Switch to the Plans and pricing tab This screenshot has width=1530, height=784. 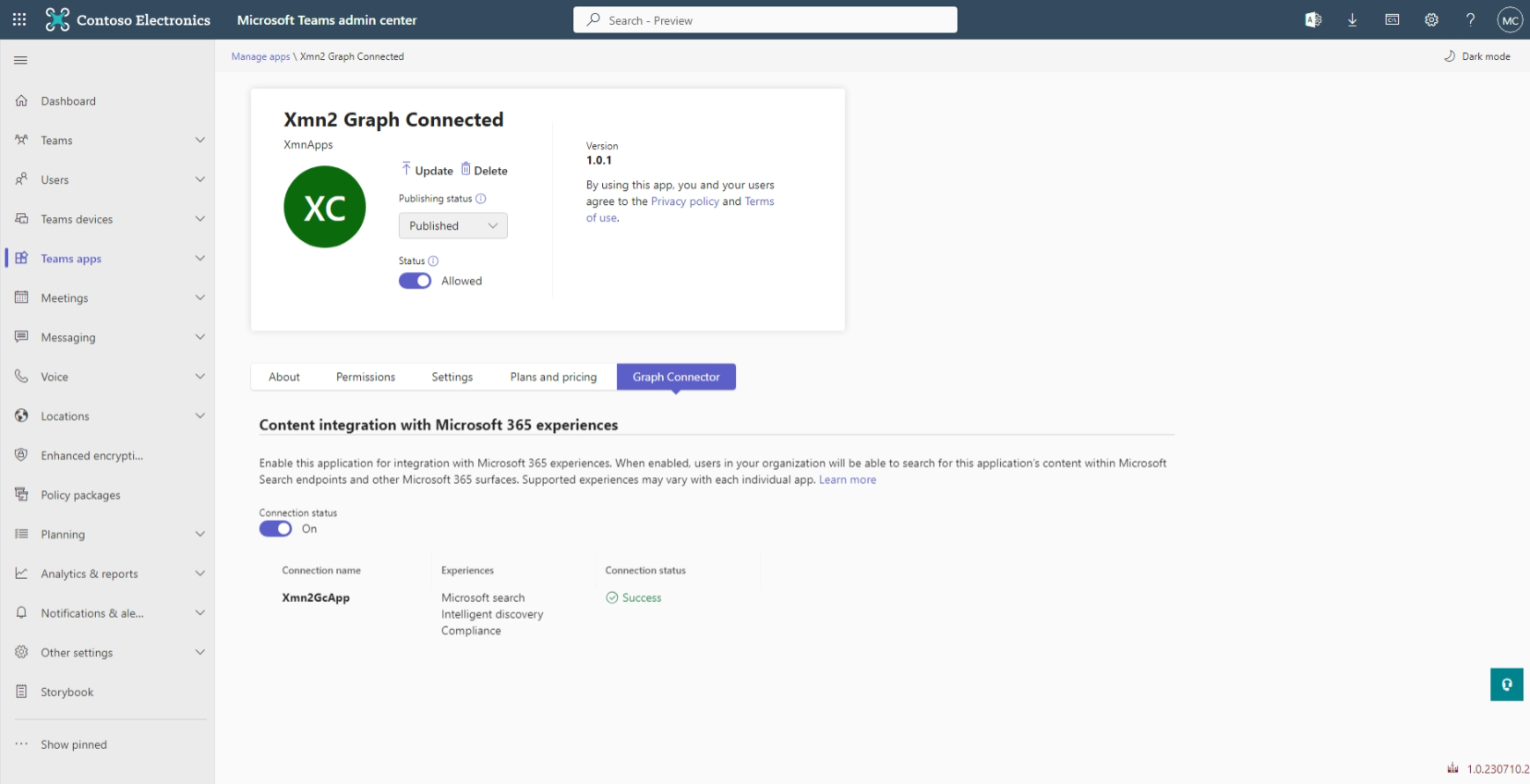tap(553, 377)
